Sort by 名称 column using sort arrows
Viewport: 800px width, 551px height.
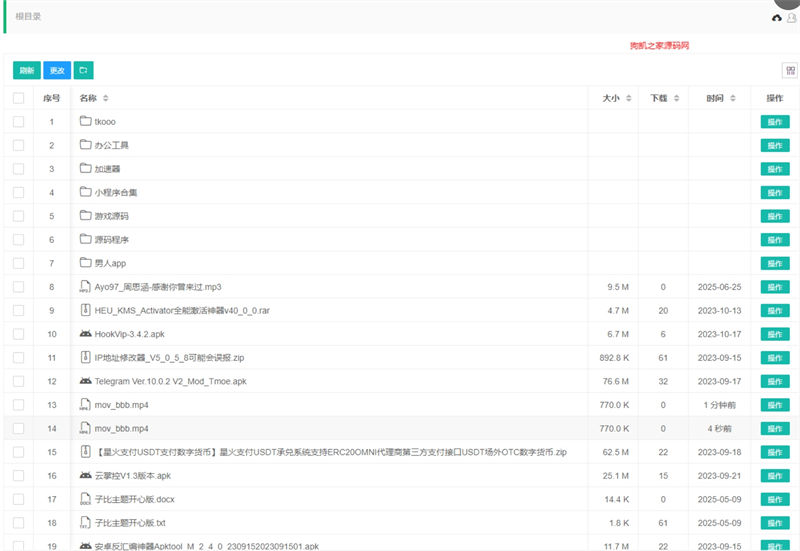tap(106, 98)
